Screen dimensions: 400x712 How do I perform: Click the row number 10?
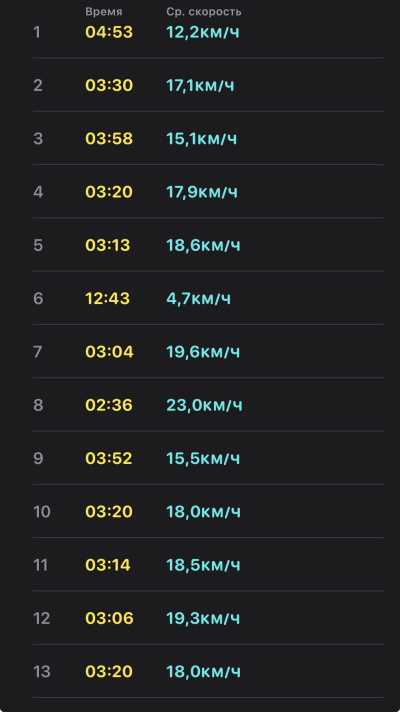[x=42, y=512]
